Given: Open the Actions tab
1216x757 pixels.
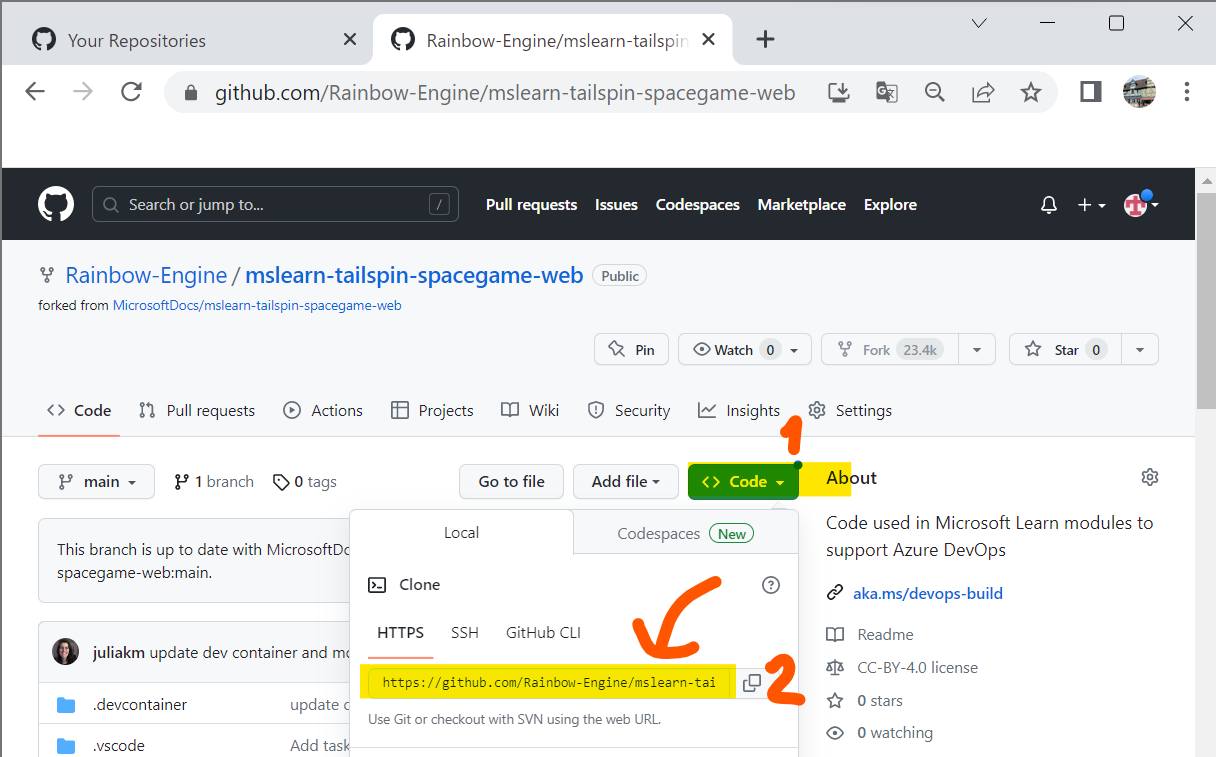Looking at the screenshot, I should coord(323,410).
